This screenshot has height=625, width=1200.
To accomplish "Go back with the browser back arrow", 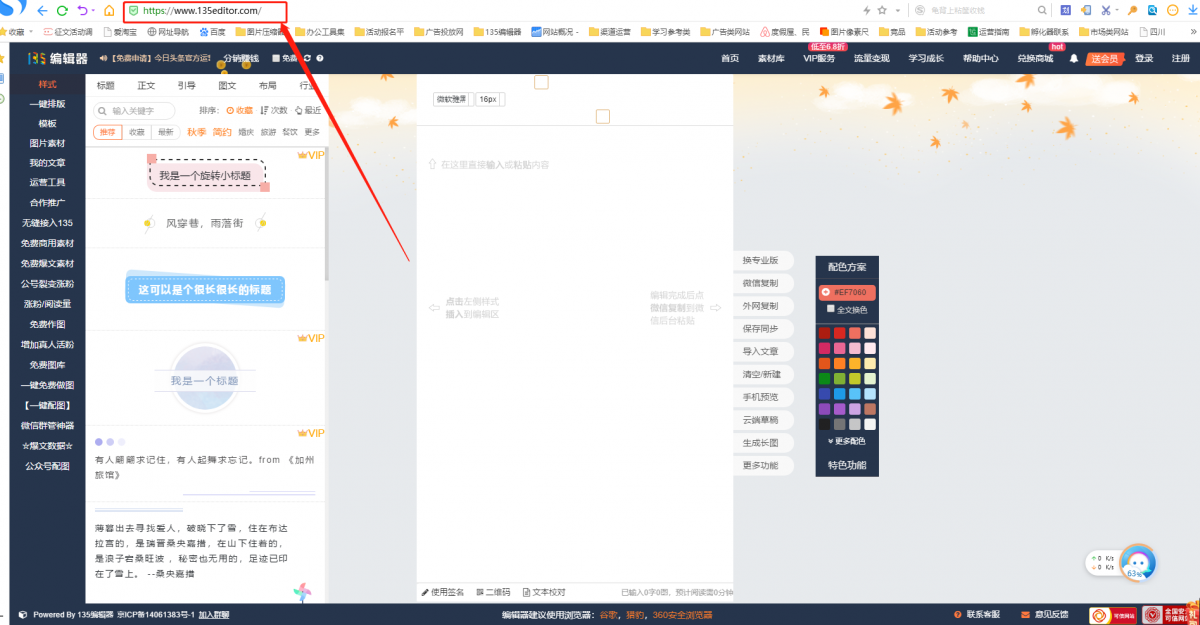I will click(41, 10).
